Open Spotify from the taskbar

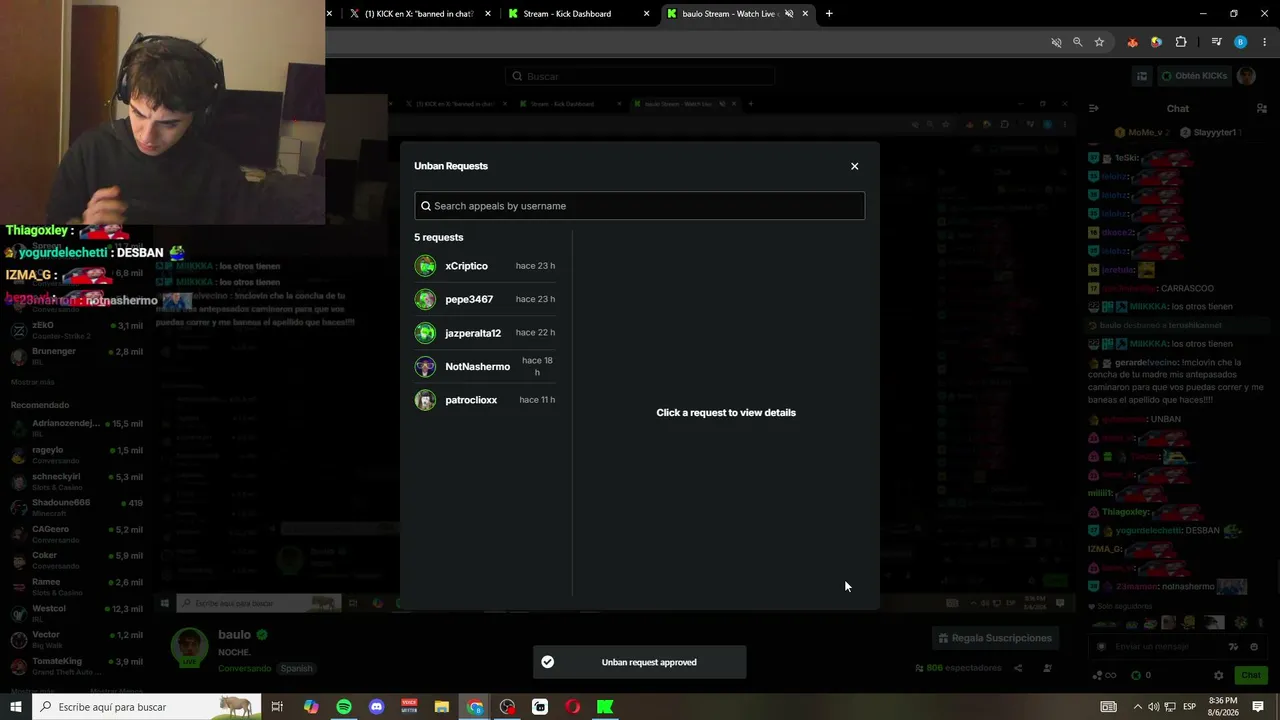point(344,707)
